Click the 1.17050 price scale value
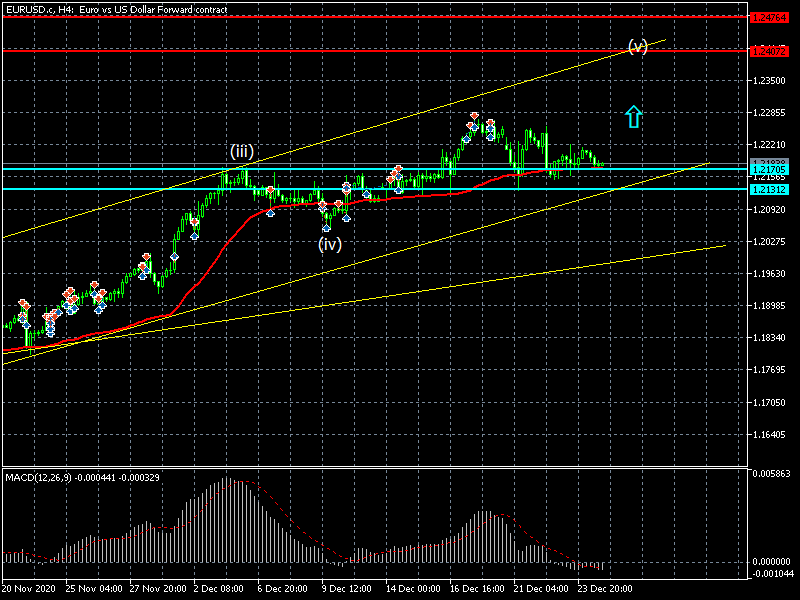 click(x=769, y=403)
